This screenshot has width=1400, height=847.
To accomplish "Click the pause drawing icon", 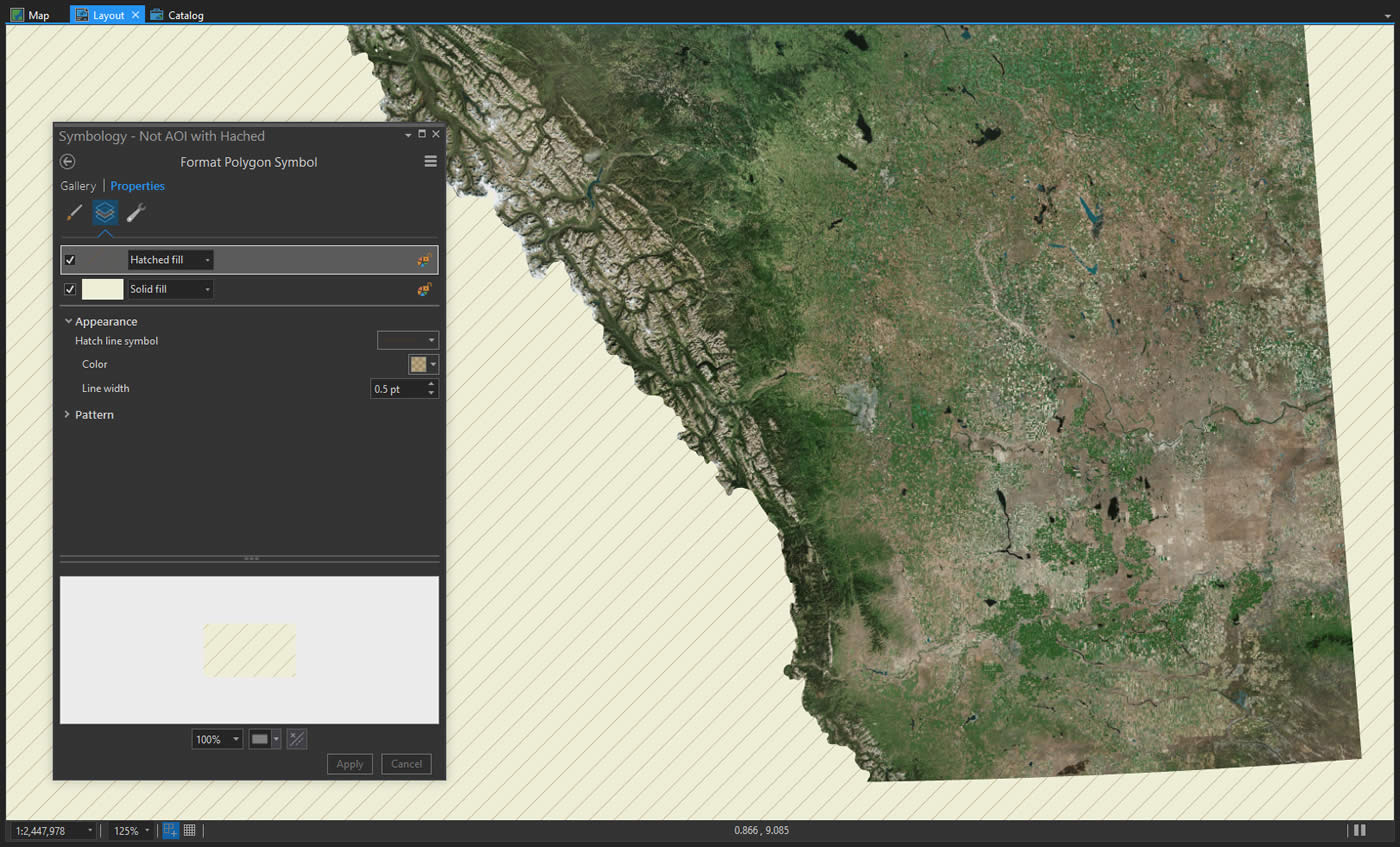I will click(x=1359, y=830).
